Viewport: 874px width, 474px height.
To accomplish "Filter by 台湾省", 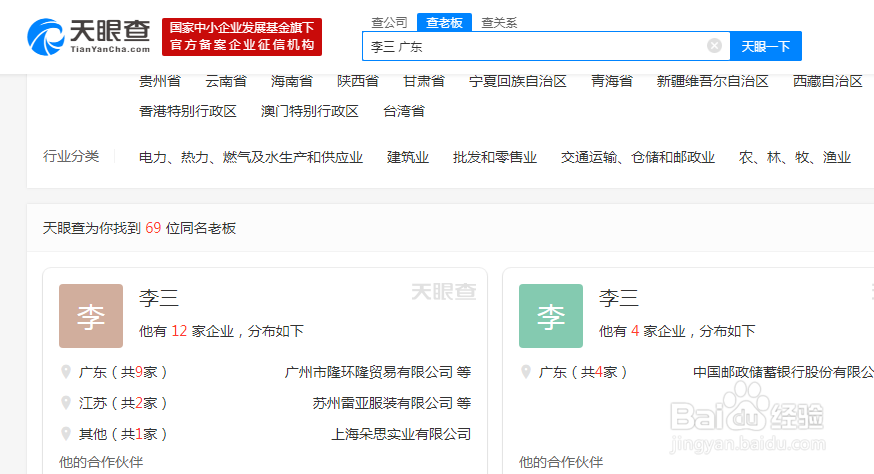I will click(404, 111).
